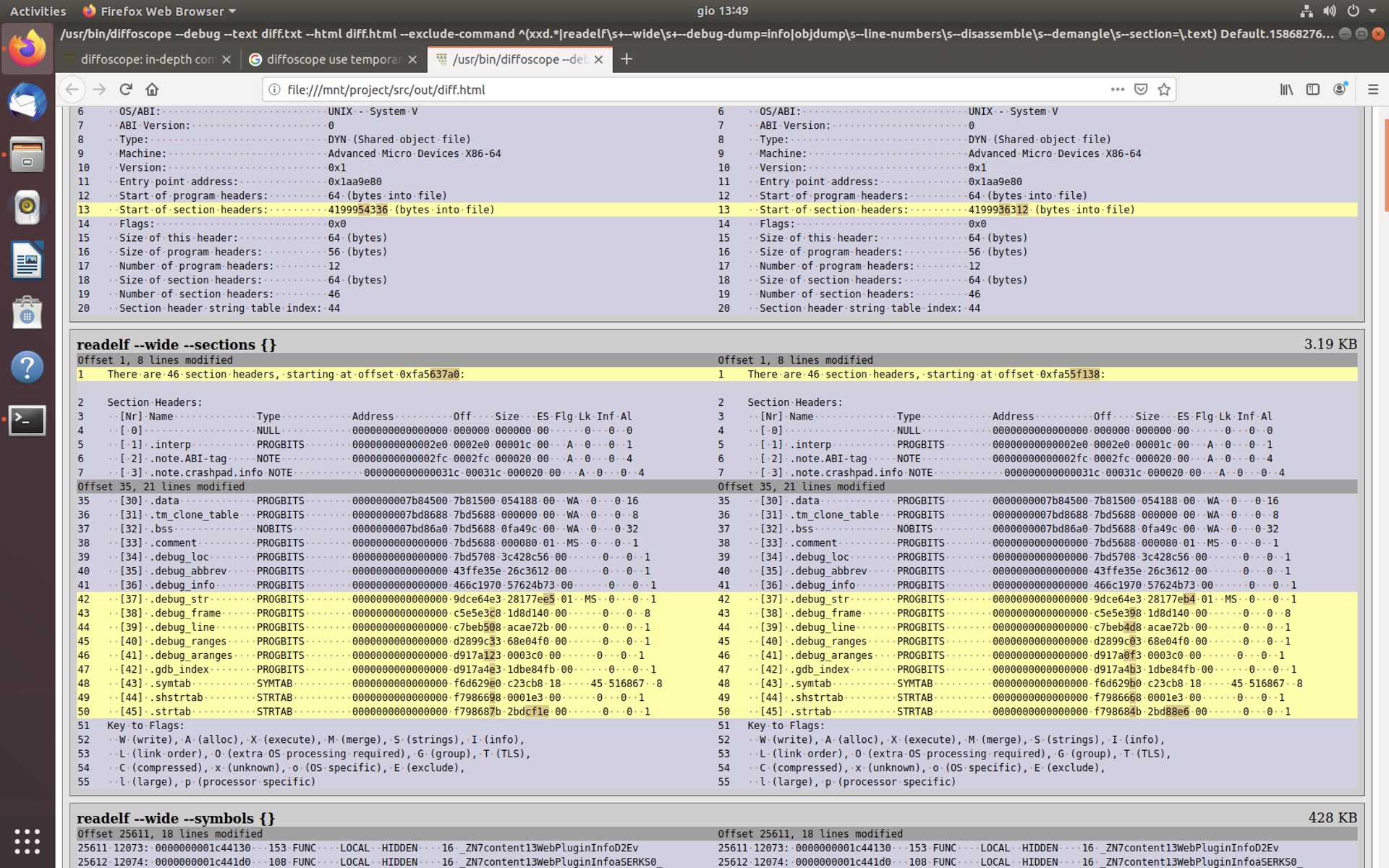1389x868 pixels.
Task: Click left '.tm_clone_table' row
Action: [x=397, y=515]
